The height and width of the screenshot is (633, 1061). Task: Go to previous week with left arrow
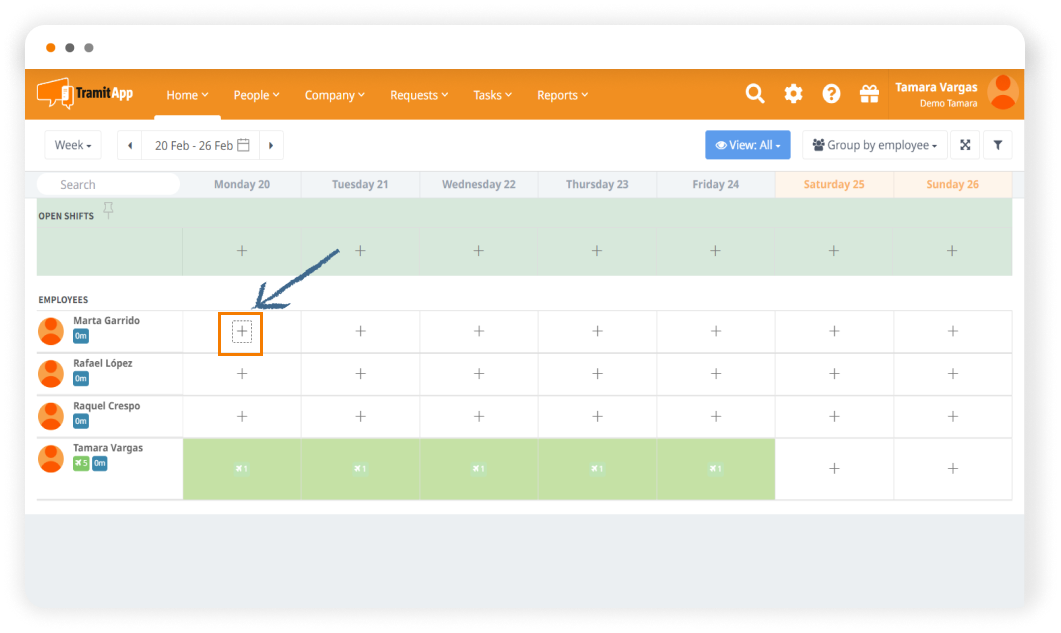coord(129,145)
